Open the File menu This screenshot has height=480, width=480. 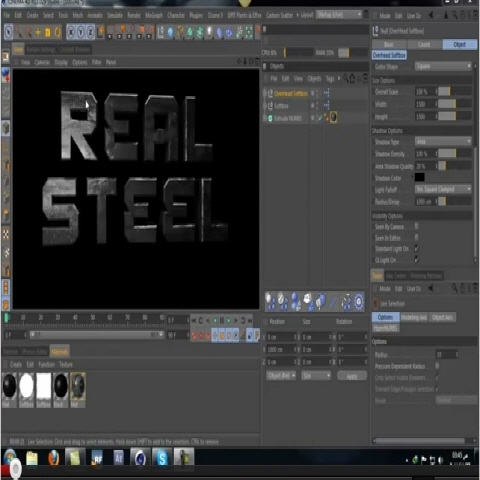pos(7,15)
